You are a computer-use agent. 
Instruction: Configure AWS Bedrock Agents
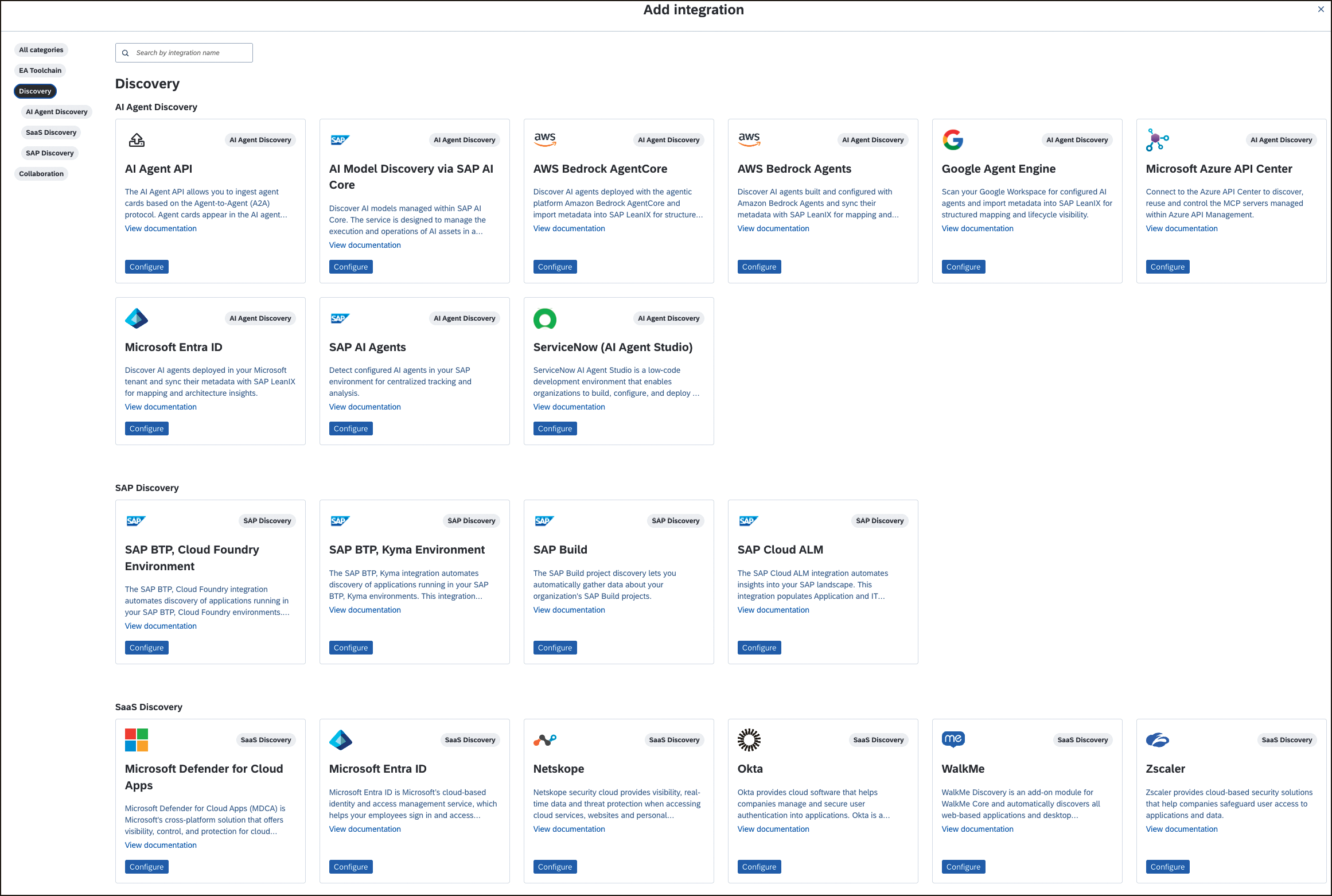pos(760,267)
